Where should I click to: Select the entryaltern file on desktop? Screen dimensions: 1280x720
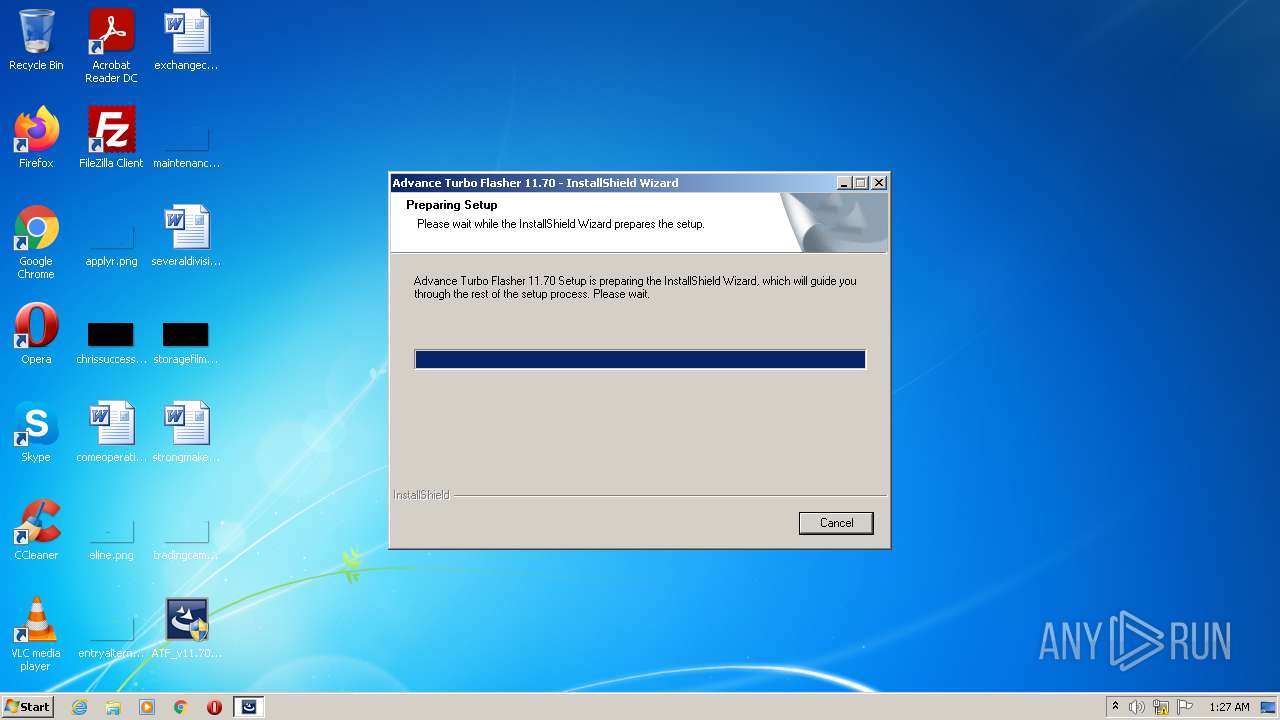pyautogui.click(x=111, y=638)
